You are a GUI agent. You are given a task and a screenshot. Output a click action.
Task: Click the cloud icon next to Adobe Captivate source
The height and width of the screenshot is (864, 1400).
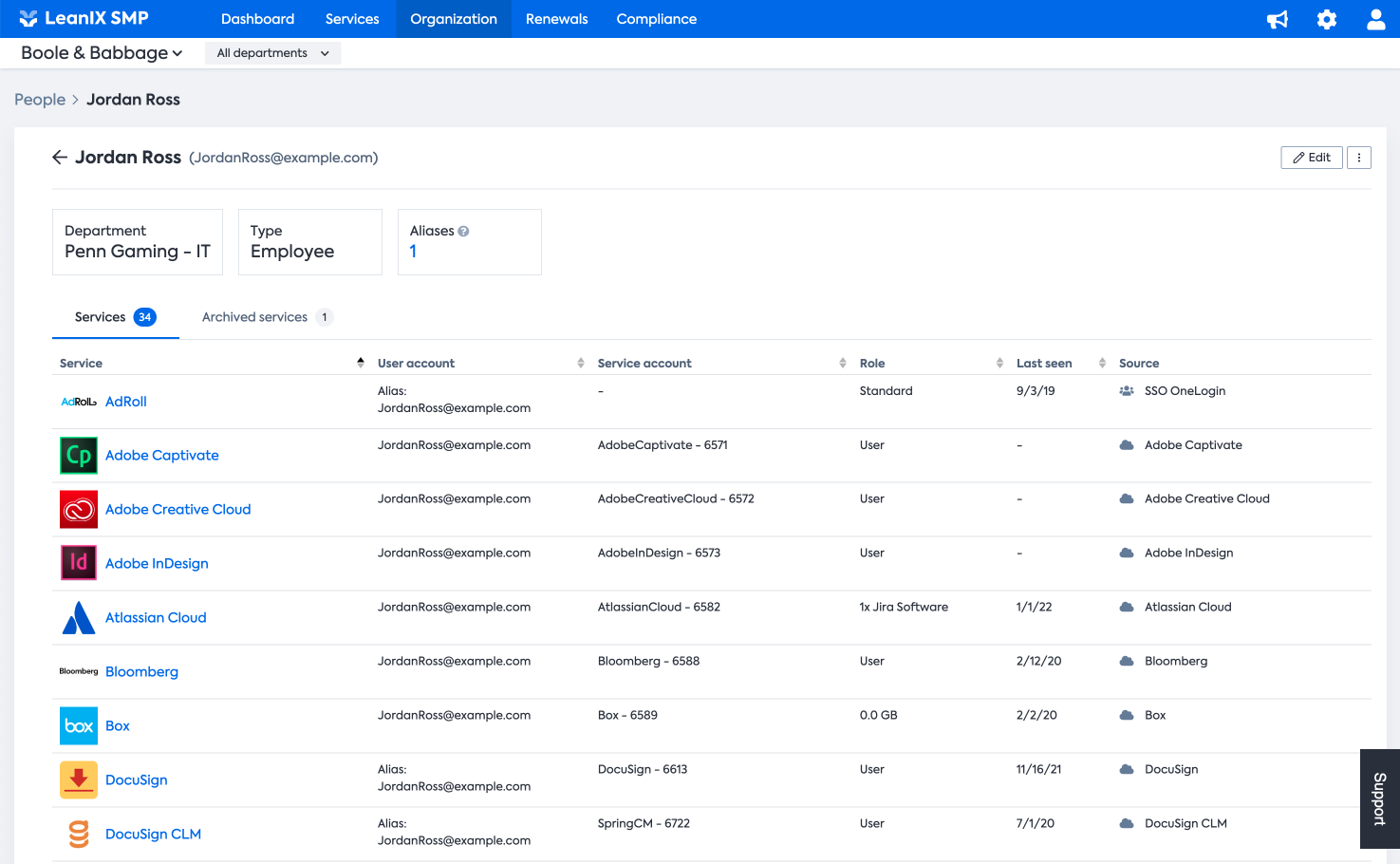[1127, 445]
